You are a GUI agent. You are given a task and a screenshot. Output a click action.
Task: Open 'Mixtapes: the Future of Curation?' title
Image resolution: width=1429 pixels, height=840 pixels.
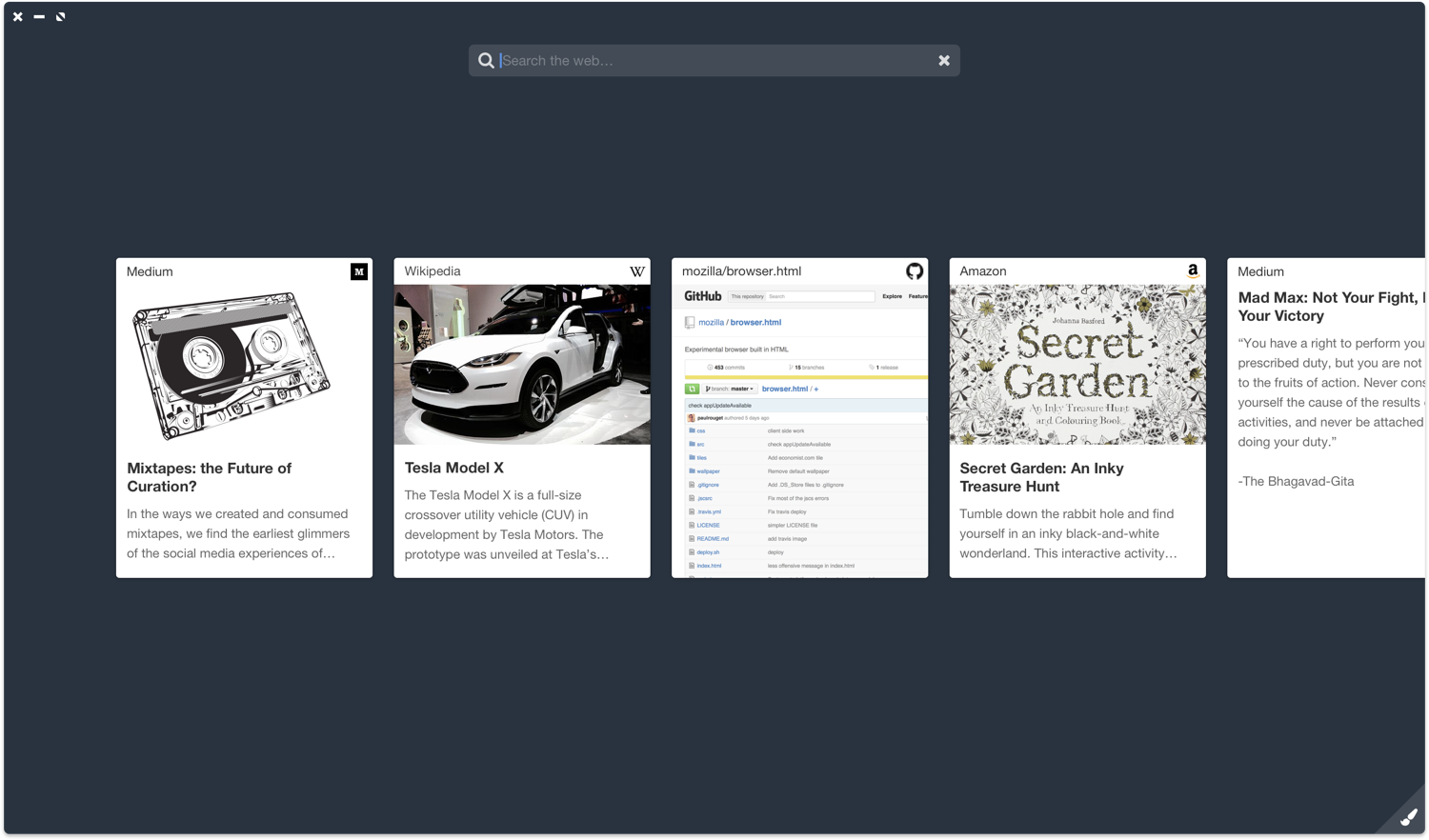(x=210, y=477)
